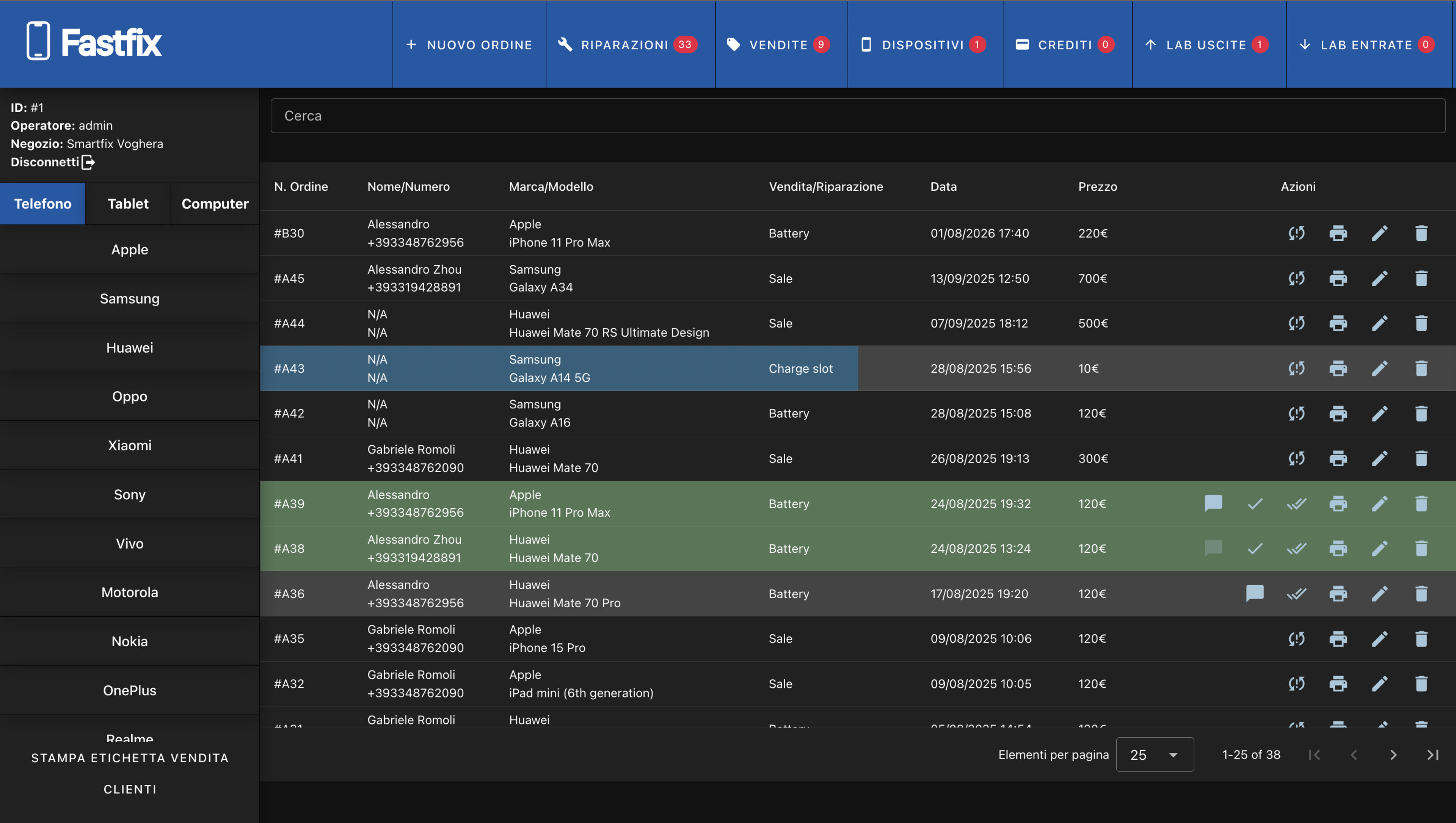Click the Cerca search field
The width and height of the screenshot is (1456, 823).
(x=857, y=116)
